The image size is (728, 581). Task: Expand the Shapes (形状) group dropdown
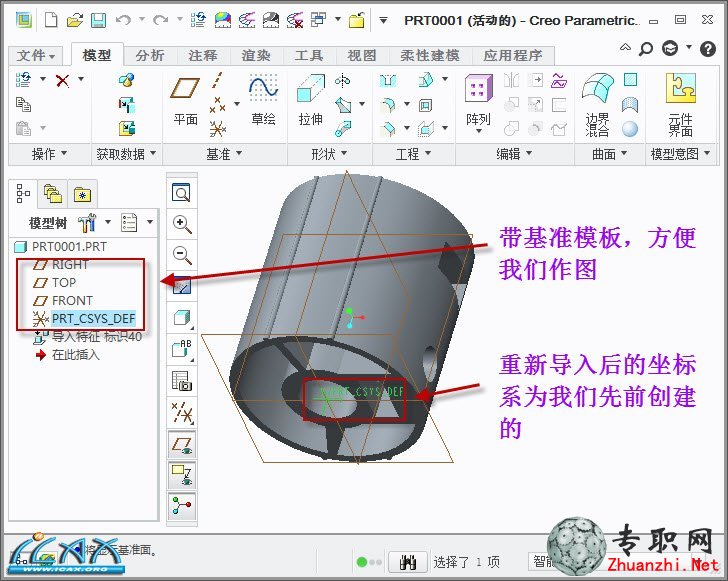tap(329, 154)
